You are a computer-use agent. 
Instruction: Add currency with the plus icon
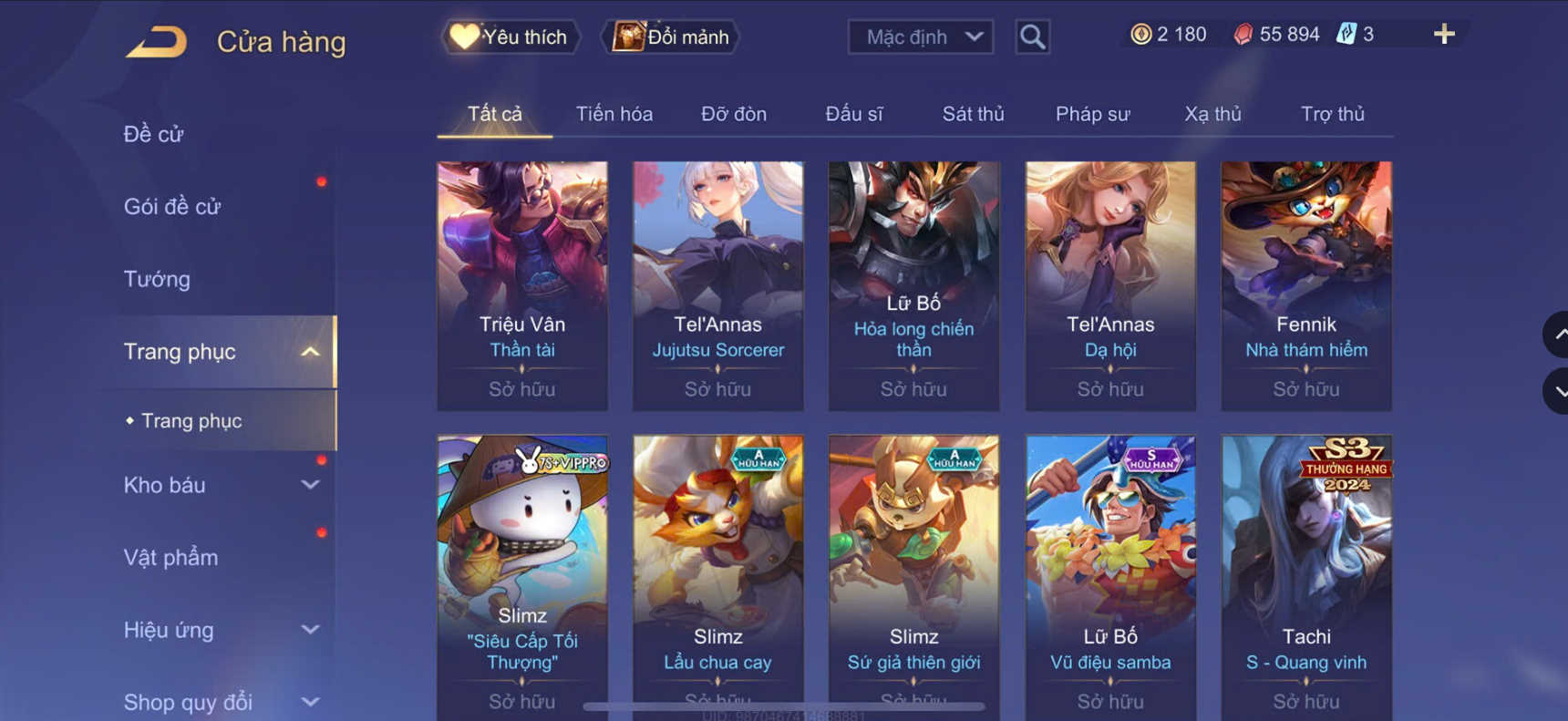coord(1444,35)
